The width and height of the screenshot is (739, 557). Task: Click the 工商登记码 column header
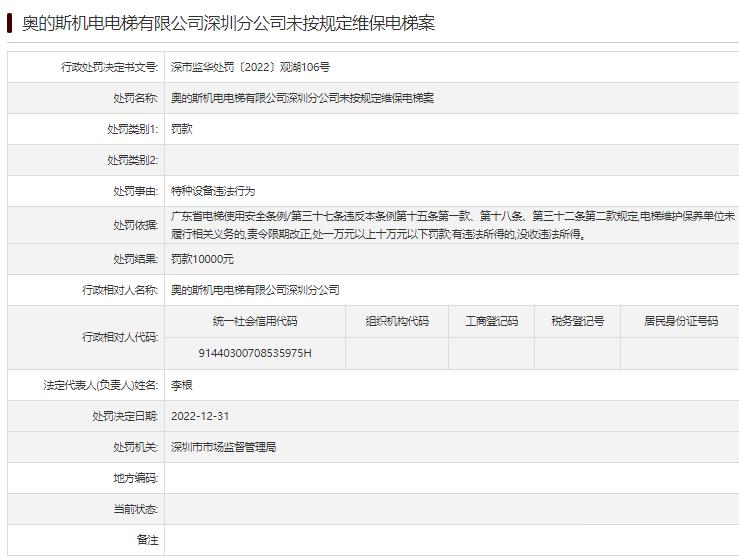pyautogui.click(x=492, y=321)
